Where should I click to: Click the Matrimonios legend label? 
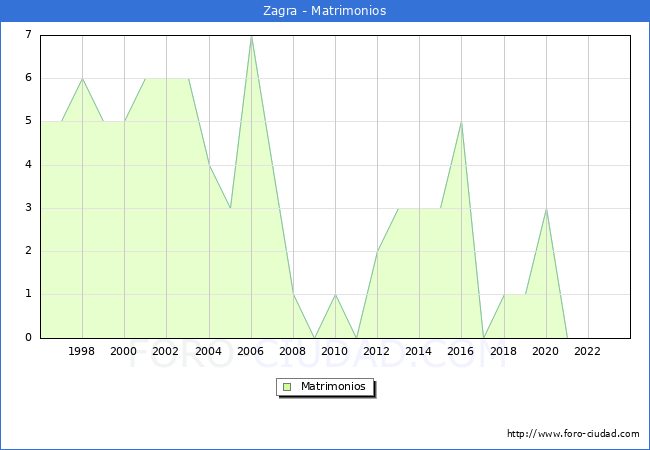point(333,386)
